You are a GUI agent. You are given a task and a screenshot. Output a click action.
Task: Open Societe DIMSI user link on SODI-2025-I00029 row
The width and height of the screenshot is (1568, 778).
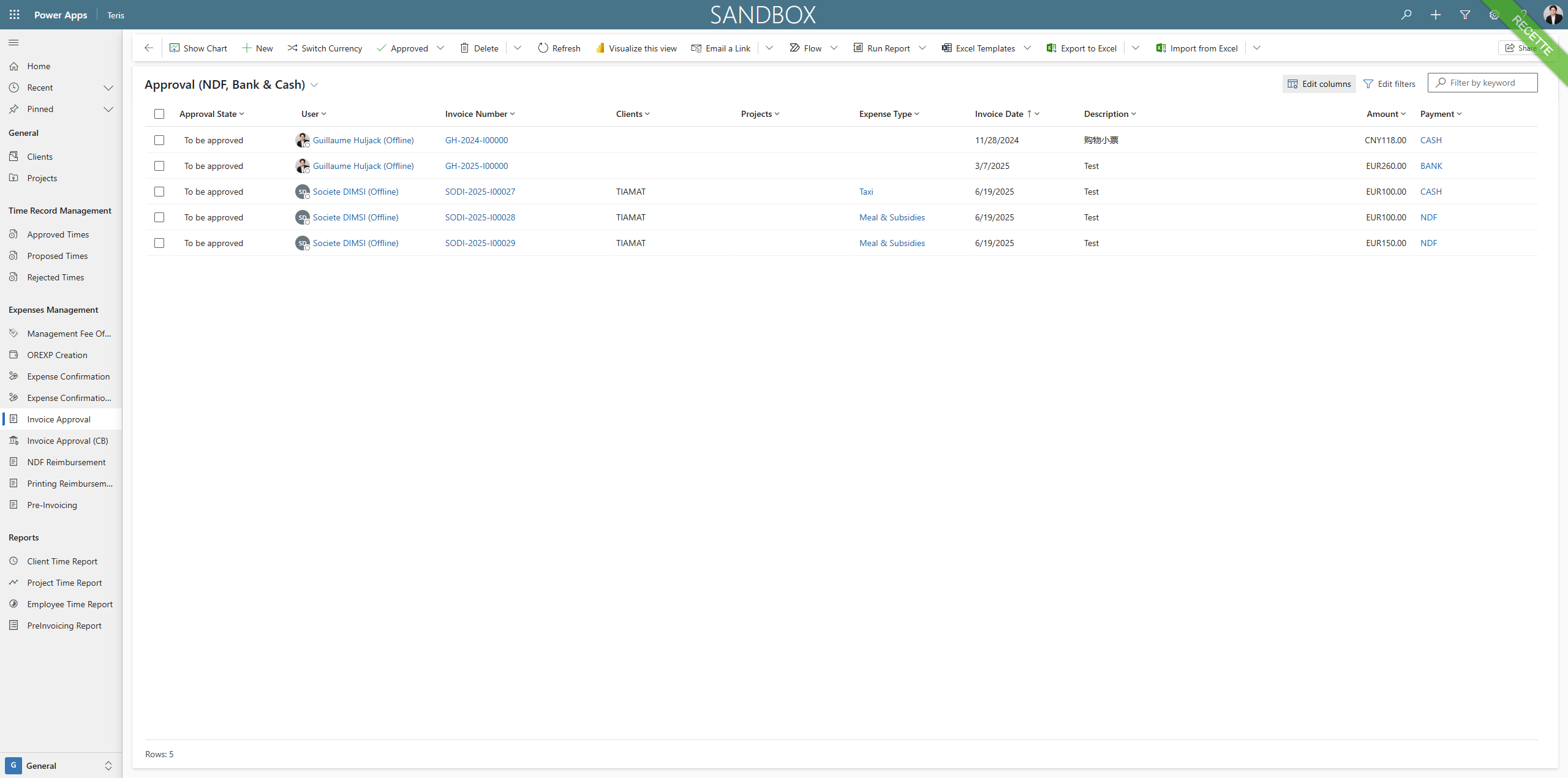click(x=355, y=243)
